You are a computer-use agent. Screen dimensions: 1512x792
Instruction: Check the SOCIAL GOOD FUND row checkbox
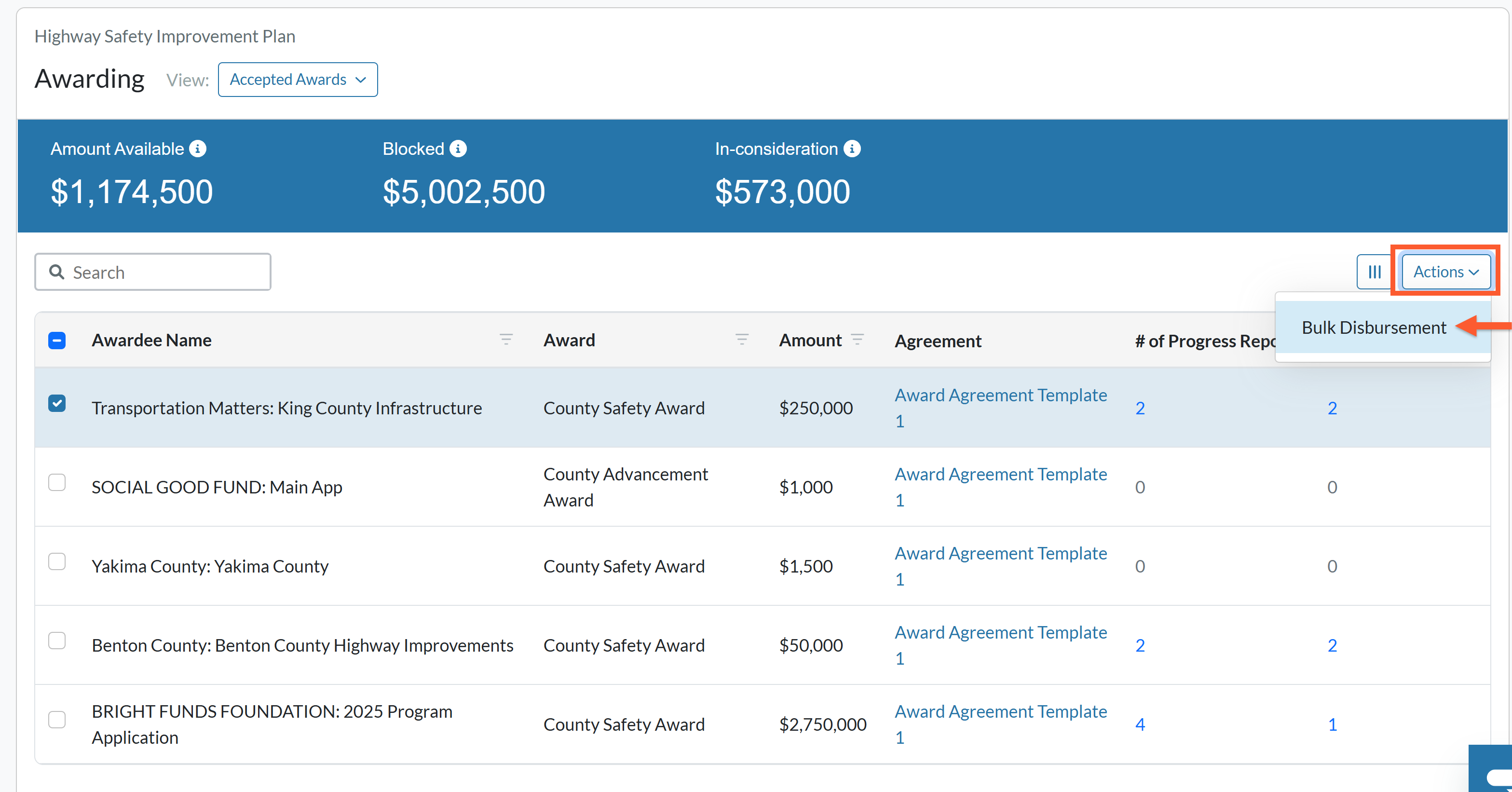pos(57,483)
